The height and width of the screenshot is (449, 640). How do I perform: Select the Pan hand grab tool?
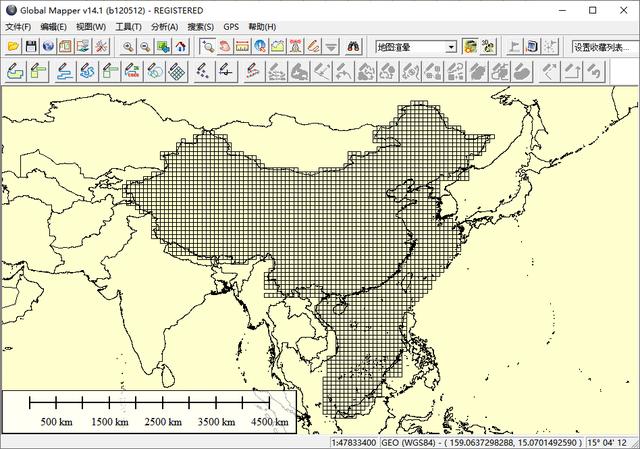tap(224, 47)
